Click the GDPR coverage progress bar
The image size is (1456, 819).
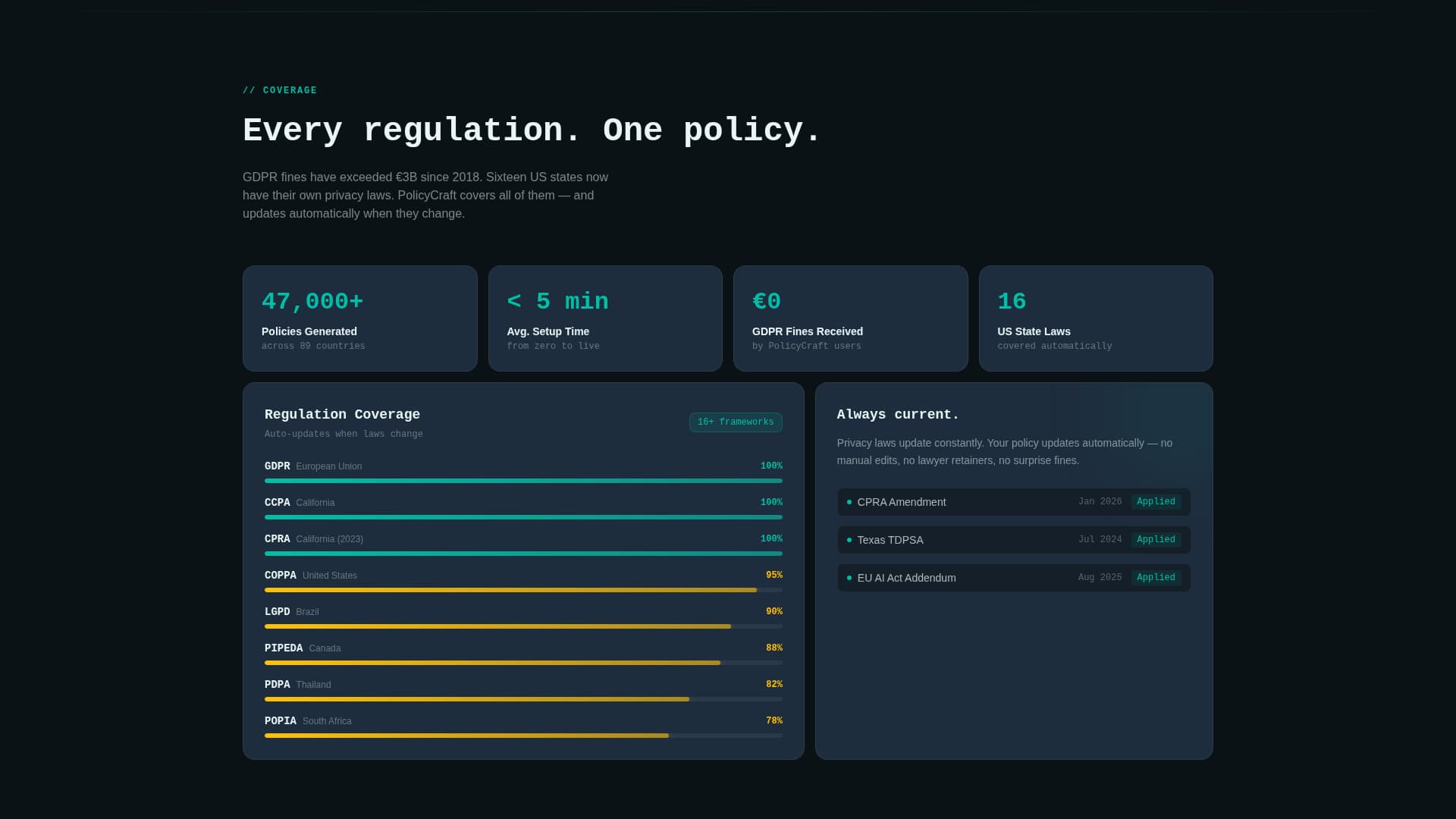pyautogui.click(x=523, y=481)
